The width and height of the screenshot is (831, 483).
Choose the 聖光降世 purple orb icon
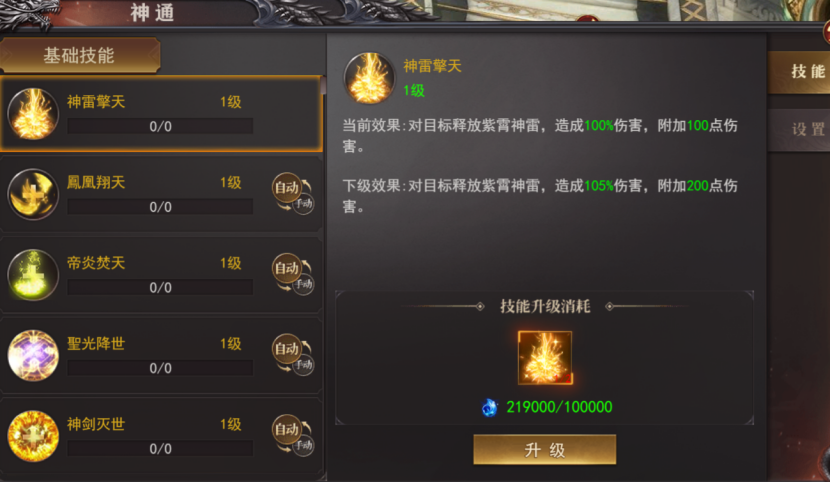(33, 356)
